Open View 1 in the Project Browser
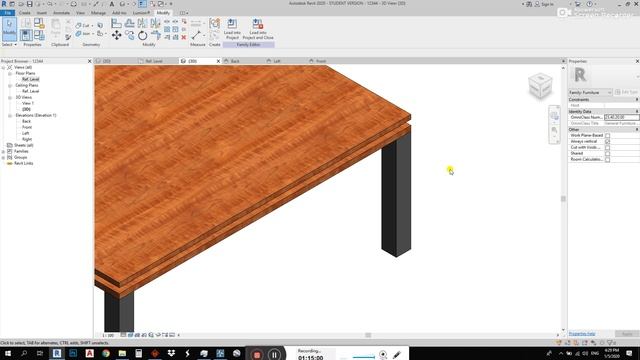Screen dimensions: 640x360 [28, 103]
